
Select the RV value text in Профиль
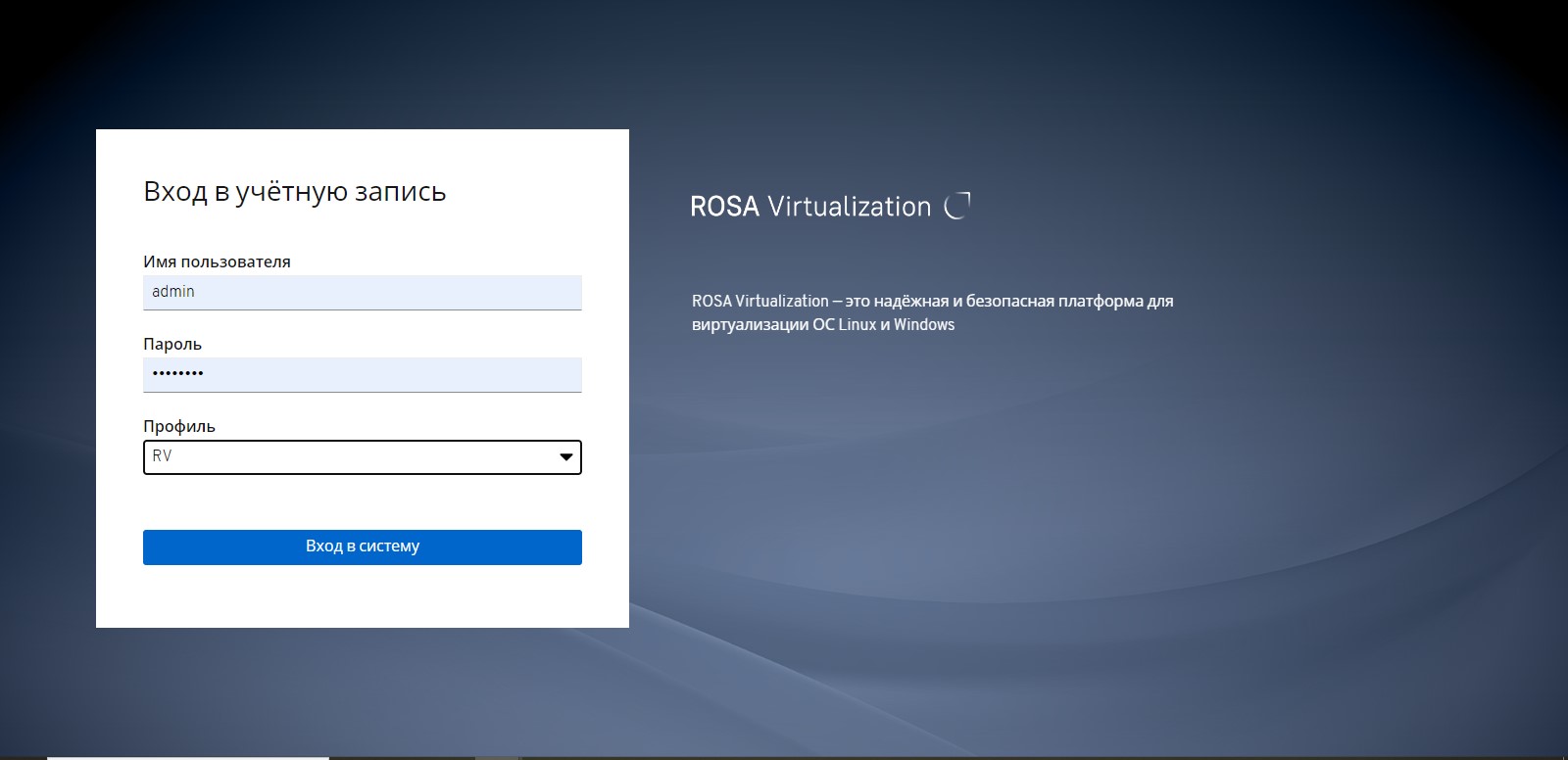[x=163, y=456]
